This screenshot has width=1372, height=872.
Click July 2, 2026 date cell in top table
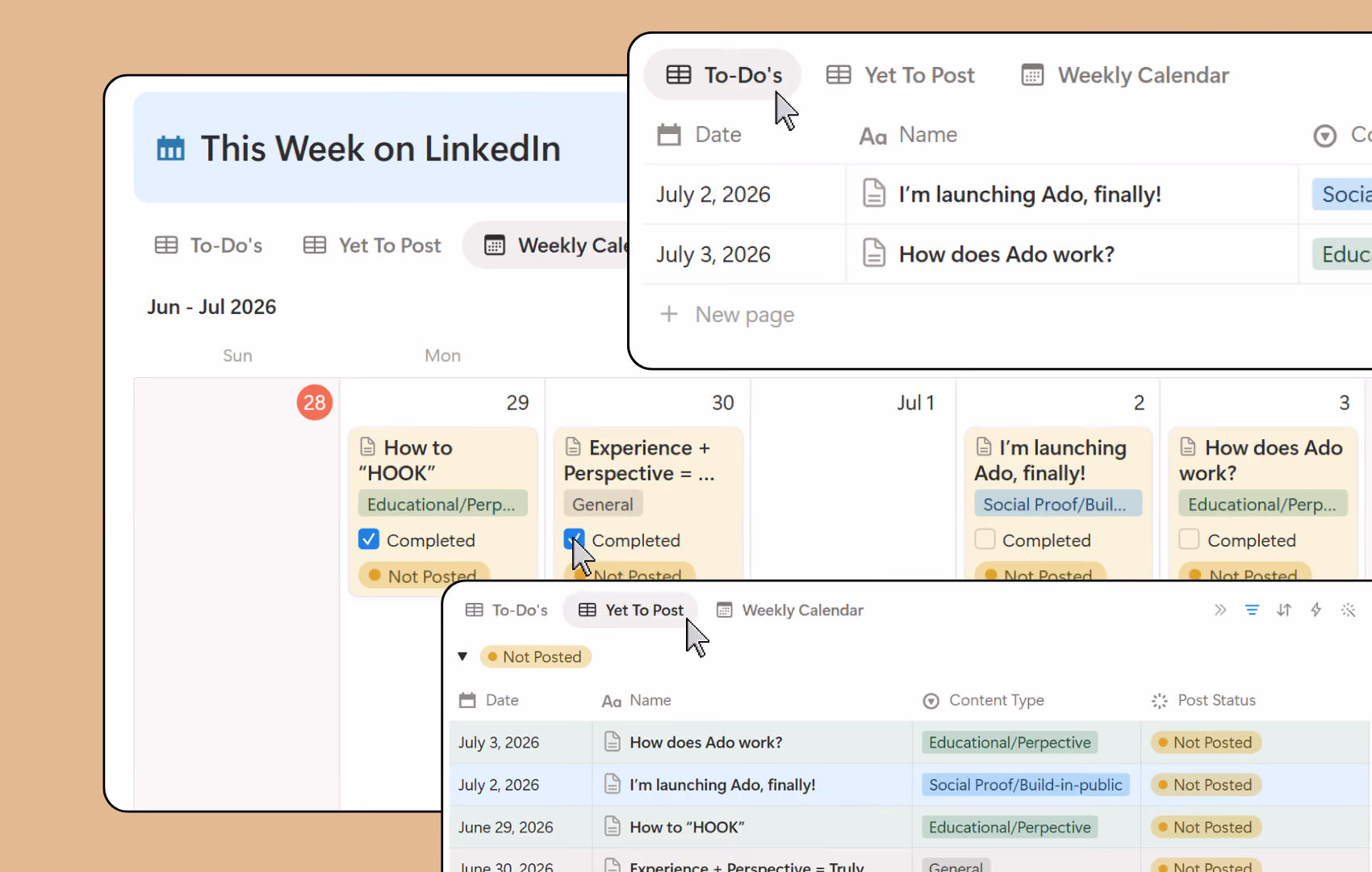713,195
